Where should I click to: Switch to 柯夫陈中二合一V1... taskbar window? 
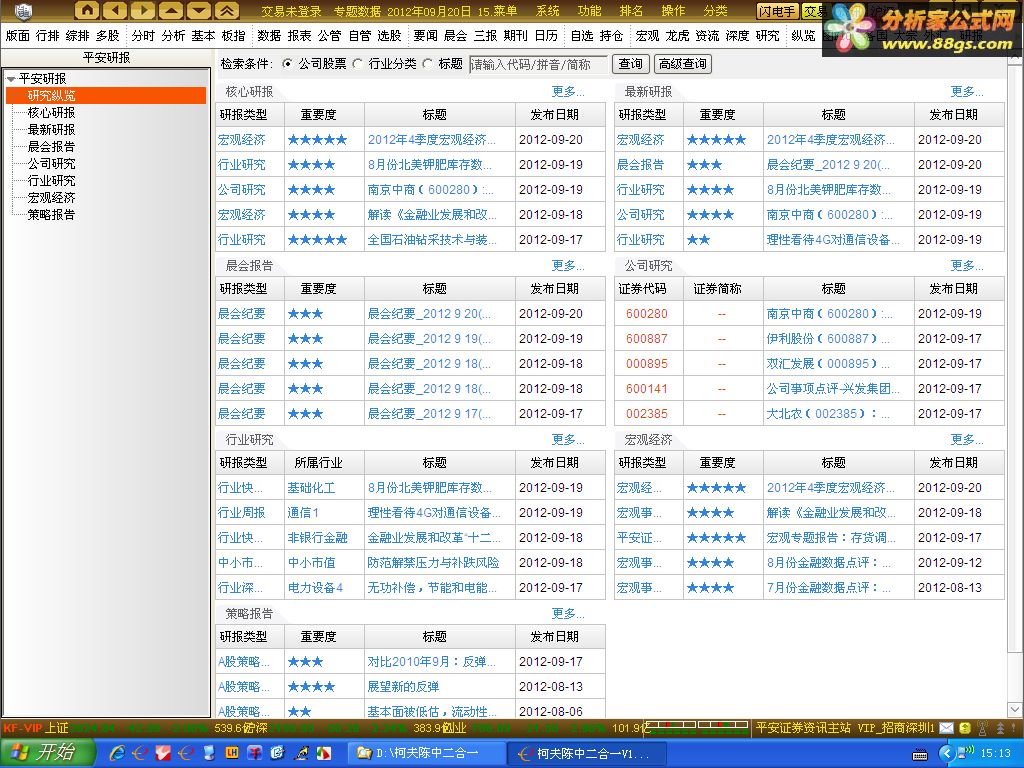point(586,754)
